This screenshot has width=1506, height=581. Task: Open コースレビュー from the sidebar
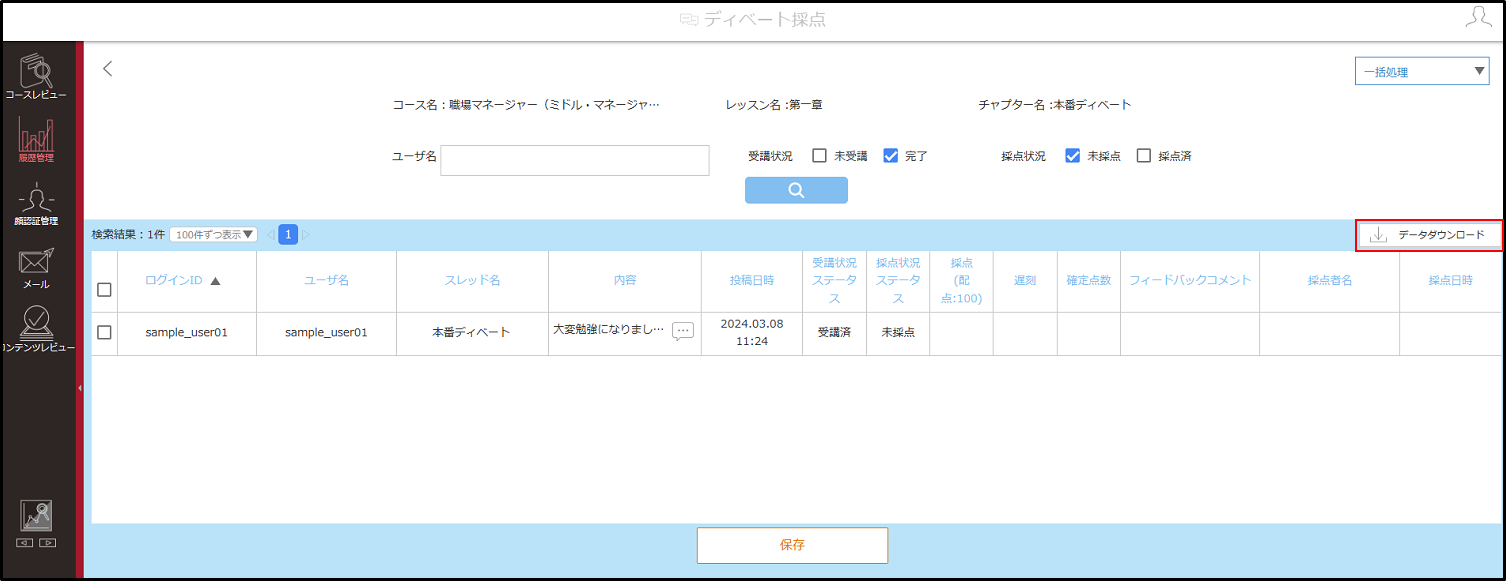tap(36, 76)
